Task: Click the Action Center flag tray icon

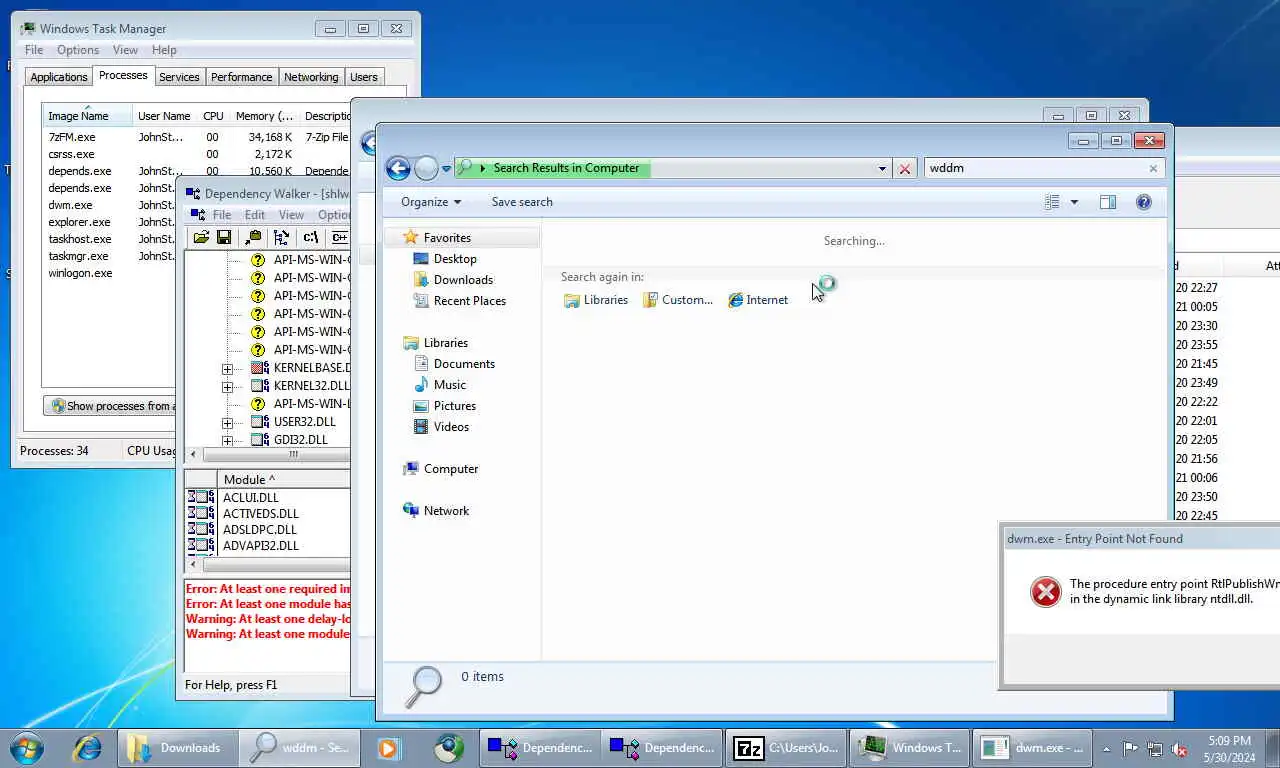Action: (1130, 748)
